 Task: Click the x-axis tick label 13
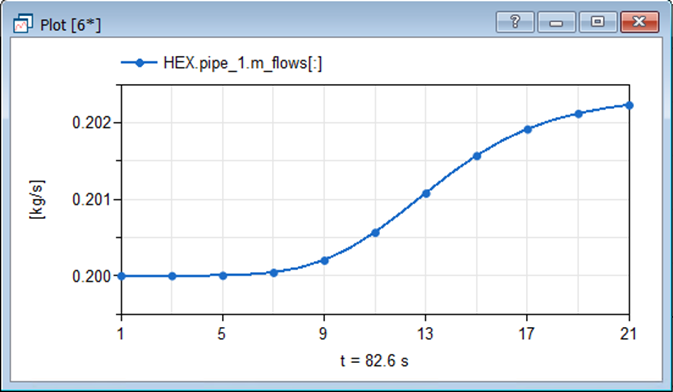click(x=425, y=334)
